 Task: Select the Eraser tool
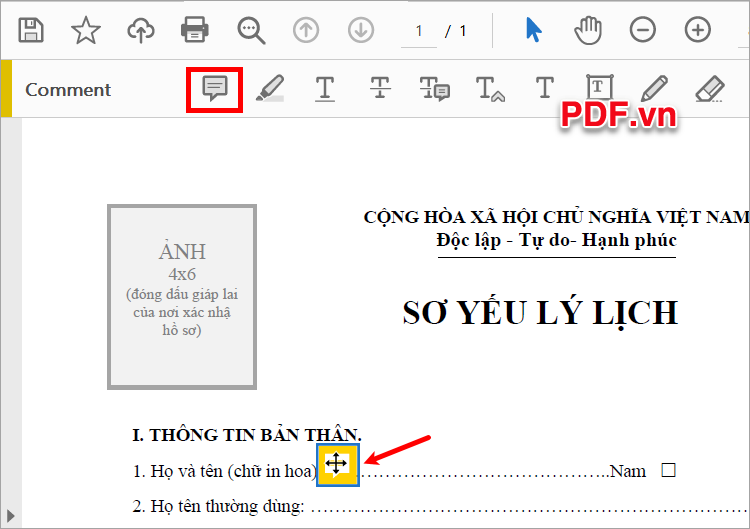coord(710,89)
